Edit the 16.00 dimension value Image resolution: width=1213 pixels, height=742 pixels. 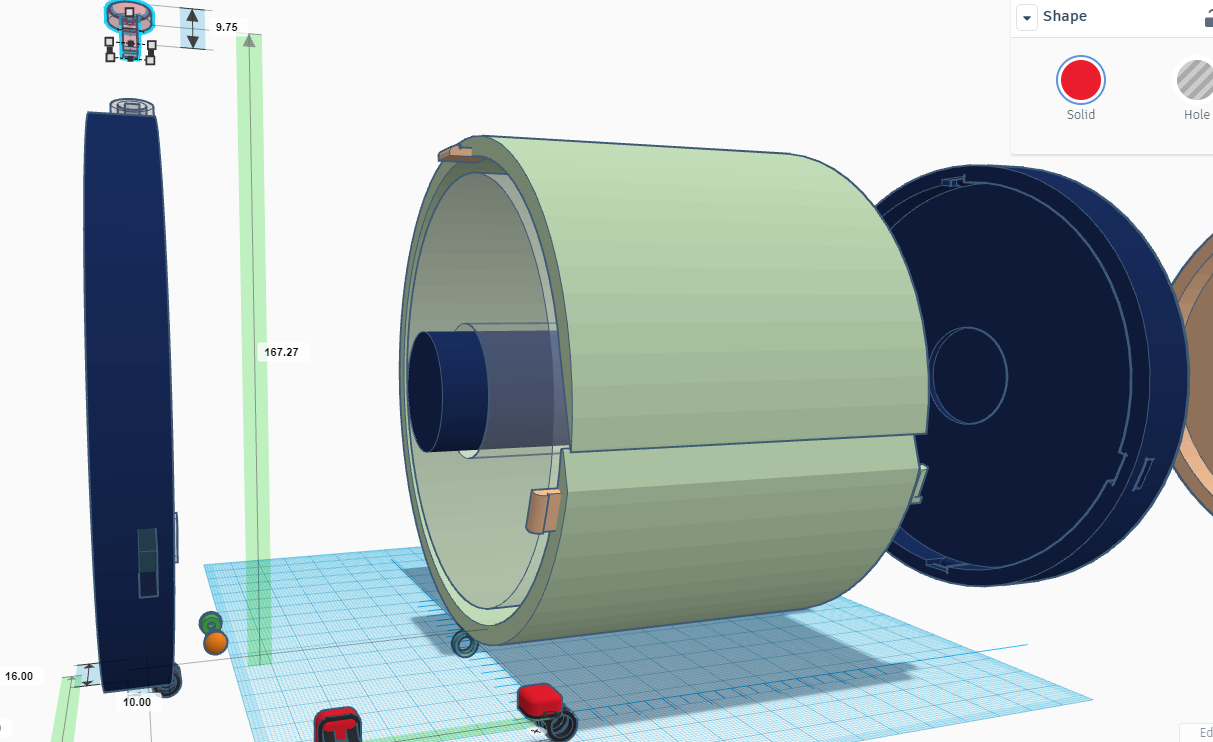tap(19, 676)
